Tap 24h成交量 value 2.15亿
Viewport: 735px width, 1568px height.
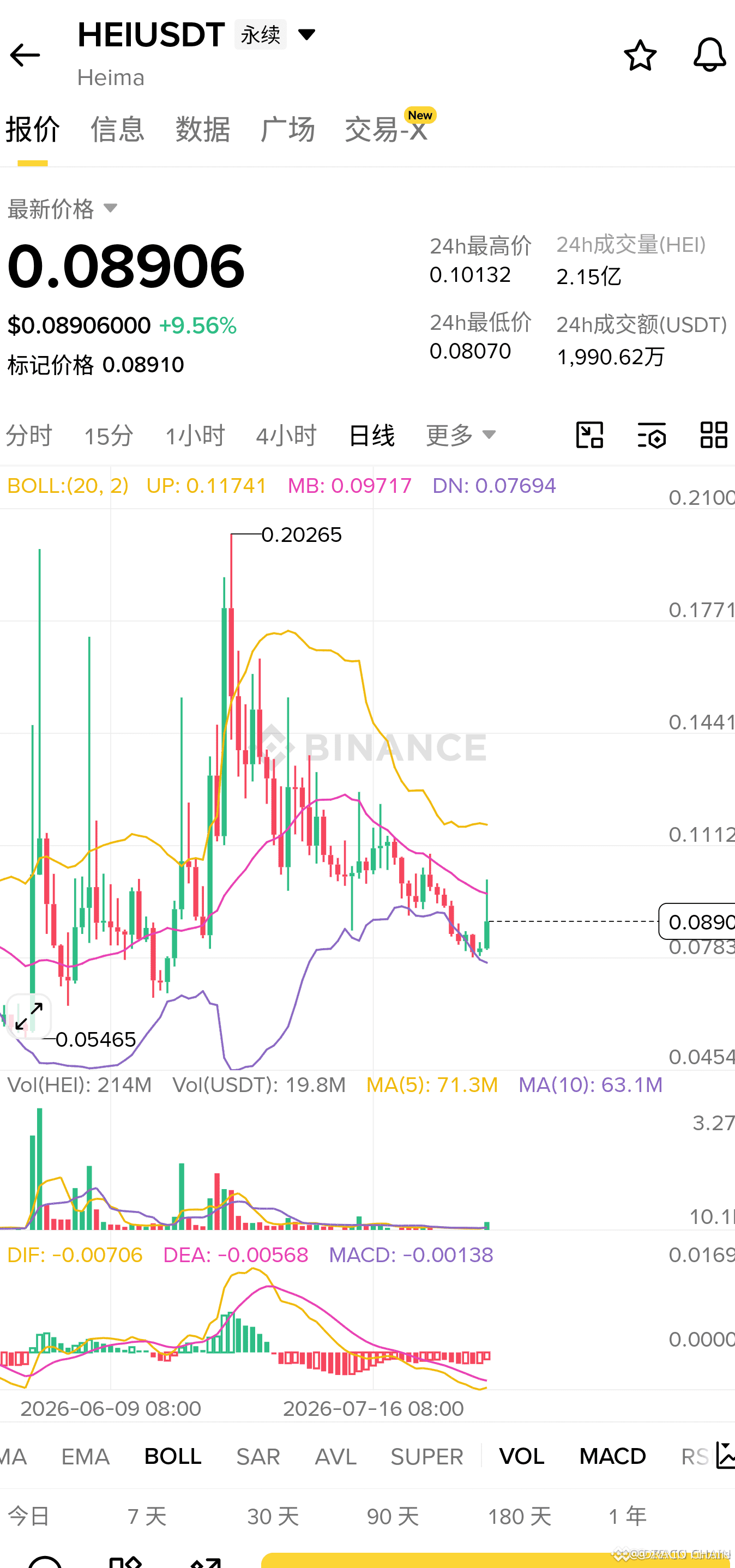[x=589, y=277]
